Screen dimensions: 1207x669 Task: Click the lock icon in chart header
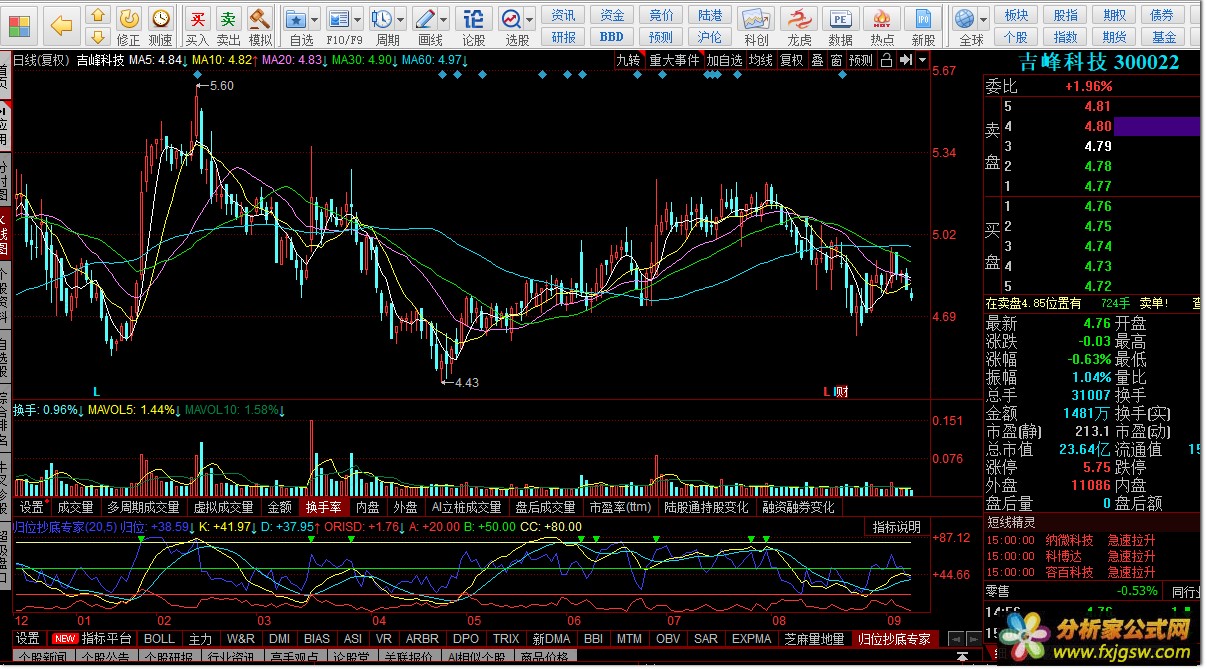tap(886, 60)
